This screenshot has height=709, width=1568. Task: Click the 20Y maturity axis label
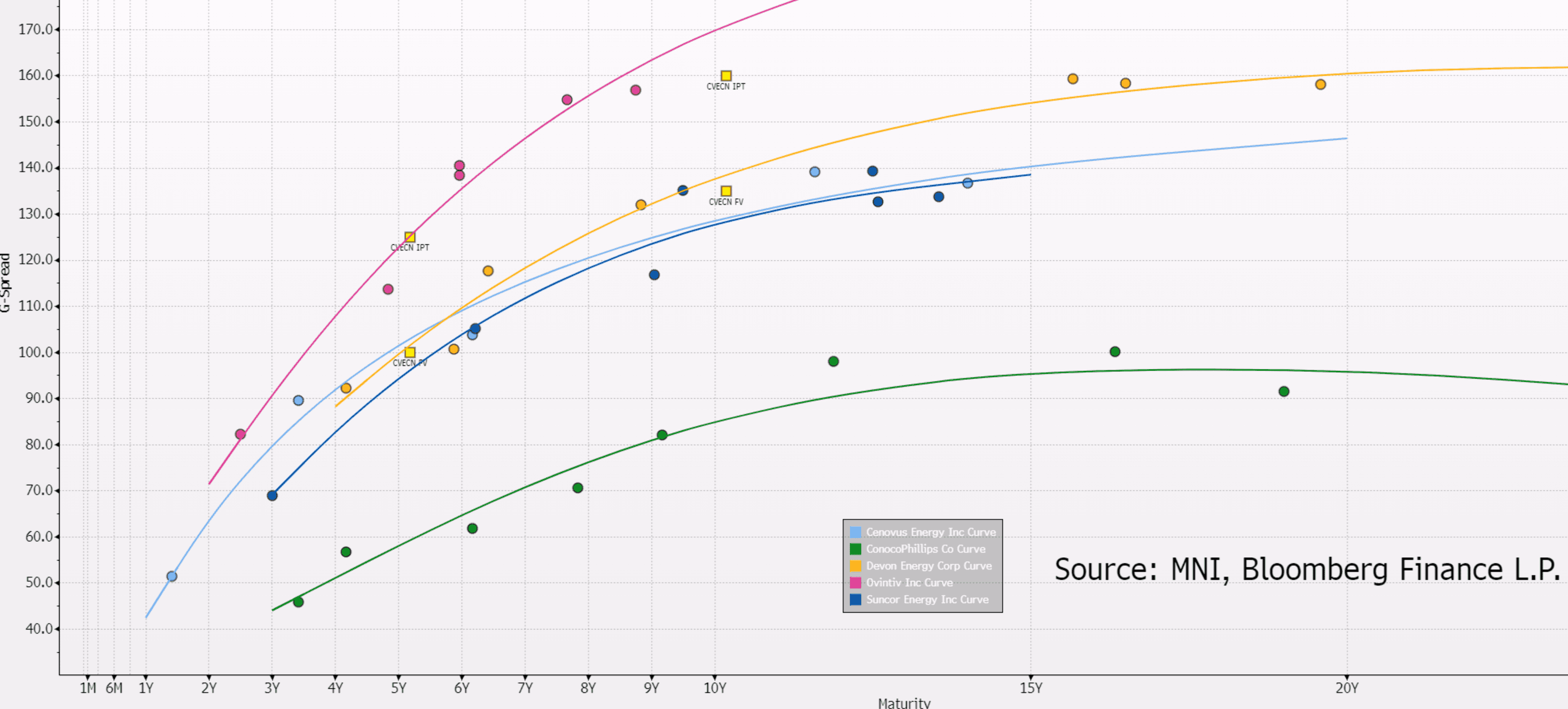click(x=1346, y=688)
